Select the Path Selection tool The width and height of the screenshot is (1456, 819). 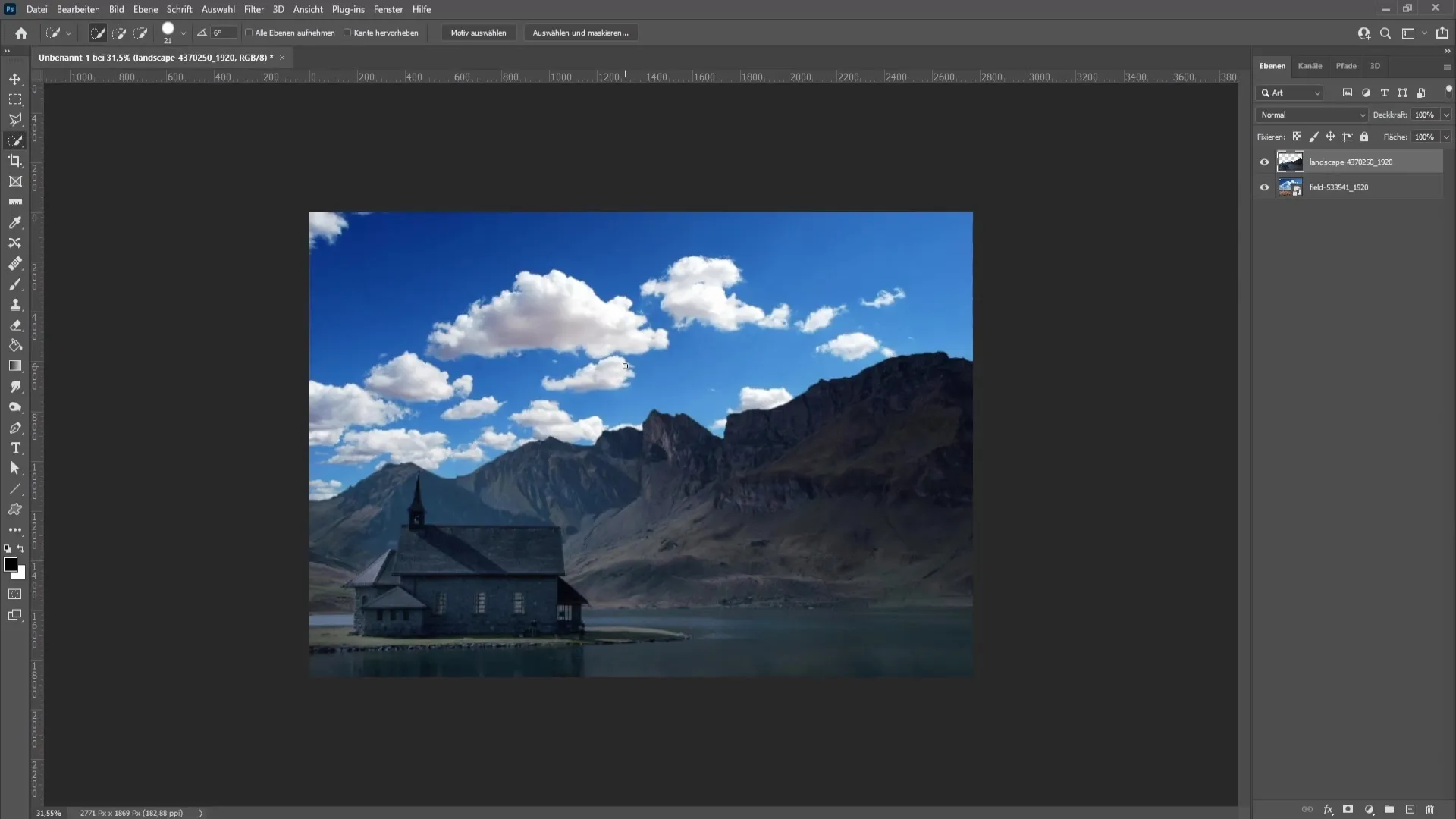15,469
